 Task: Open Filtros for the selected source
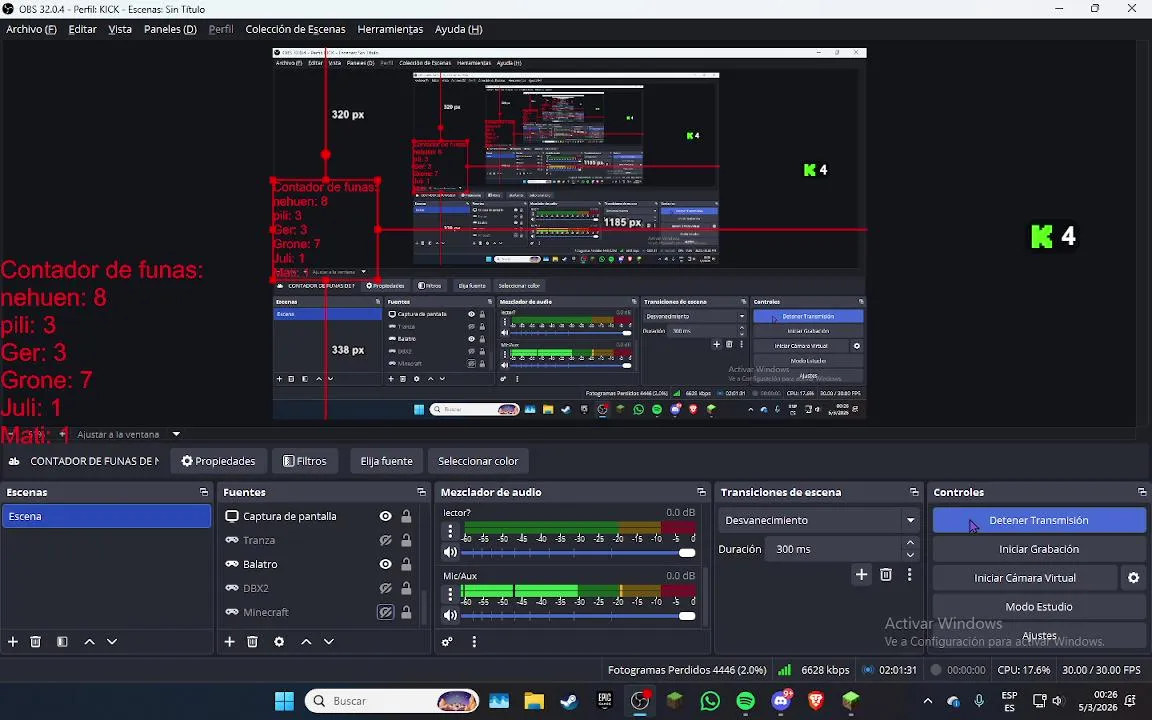click(304, 461)
